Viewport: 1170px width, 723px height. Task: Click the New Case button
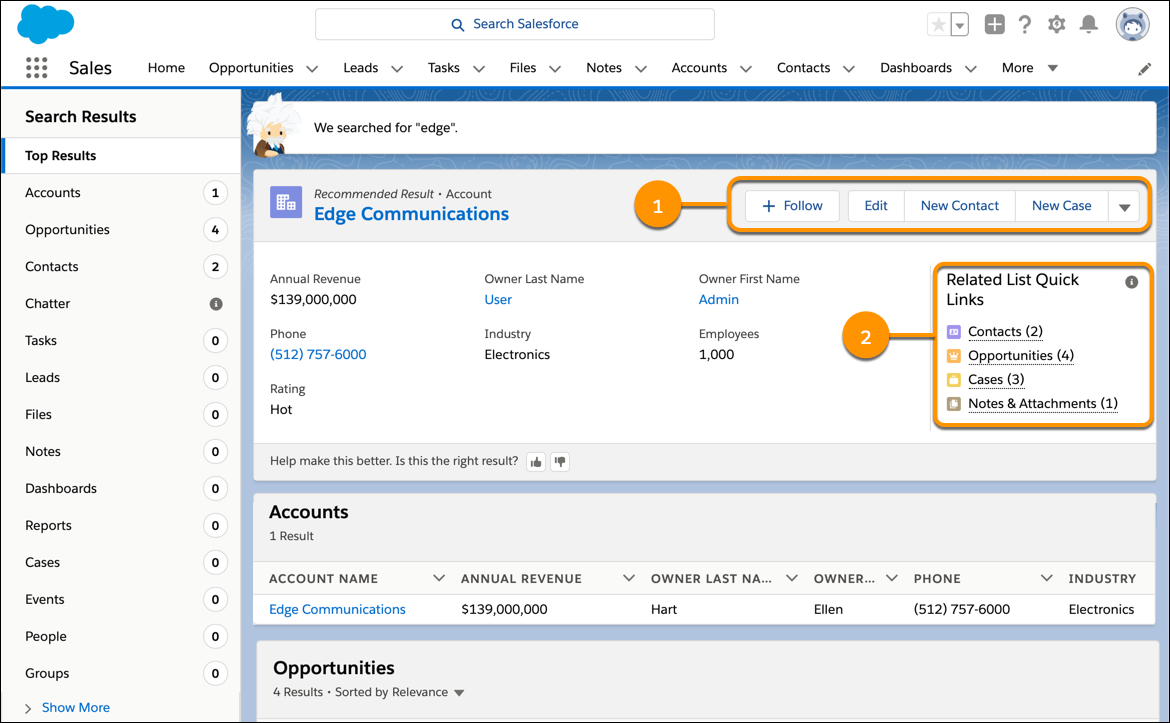[x=1061, y=206]
